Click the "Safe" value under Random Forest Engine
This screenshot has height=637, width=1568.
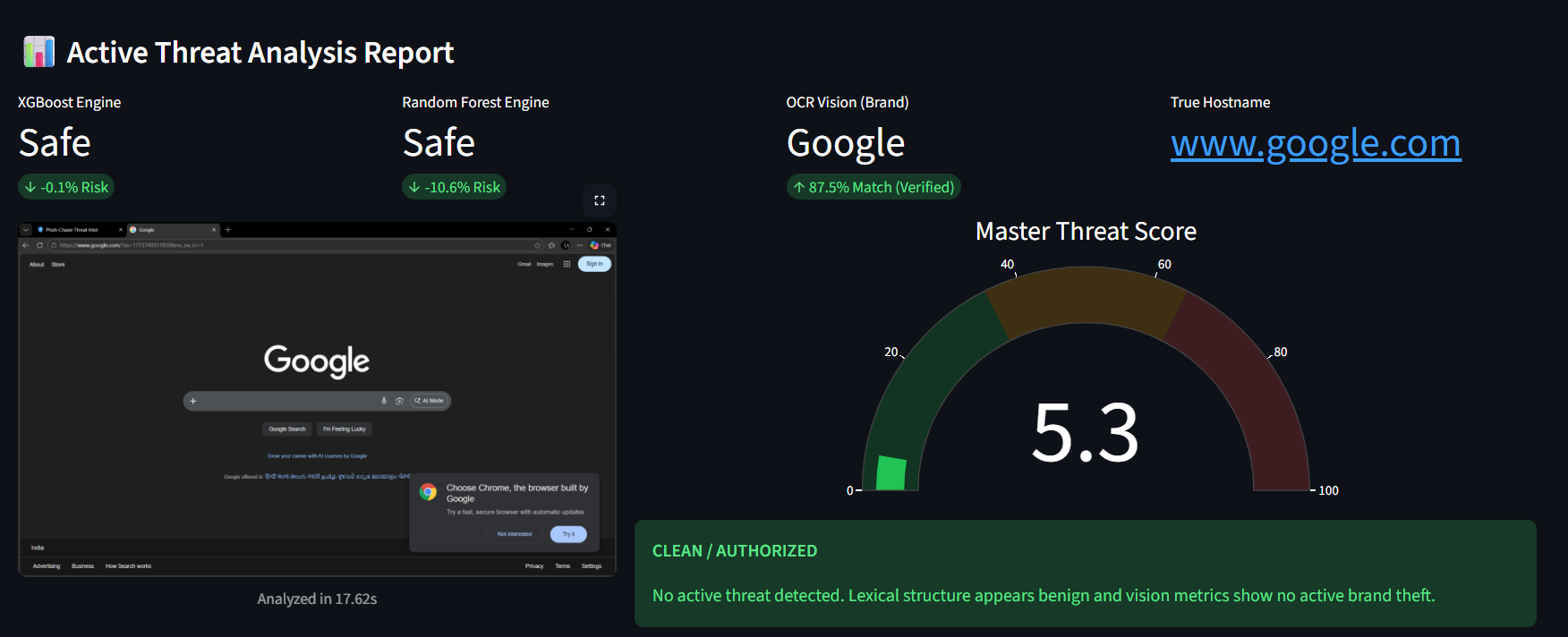pyautogui.click(x=439, y=142)
